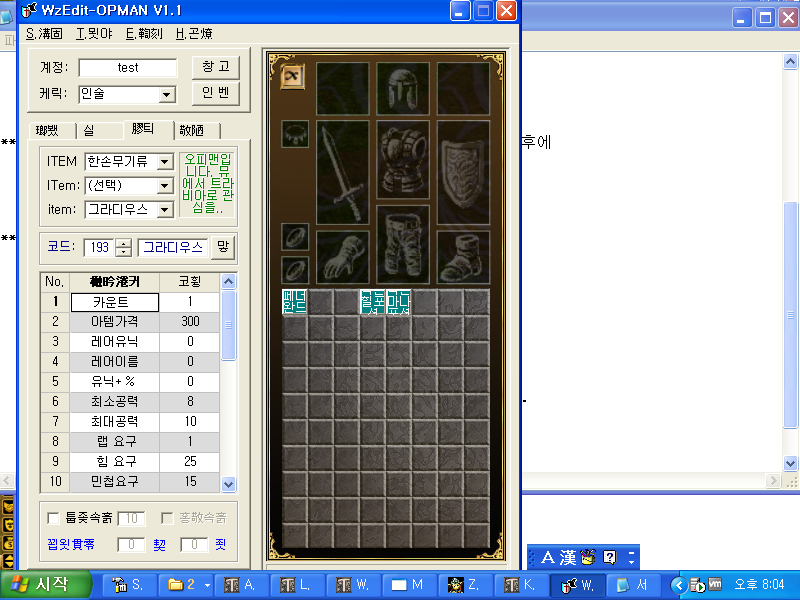Open the ITem dropdown showing (선택)
The image size is (800, 600).
164,186
